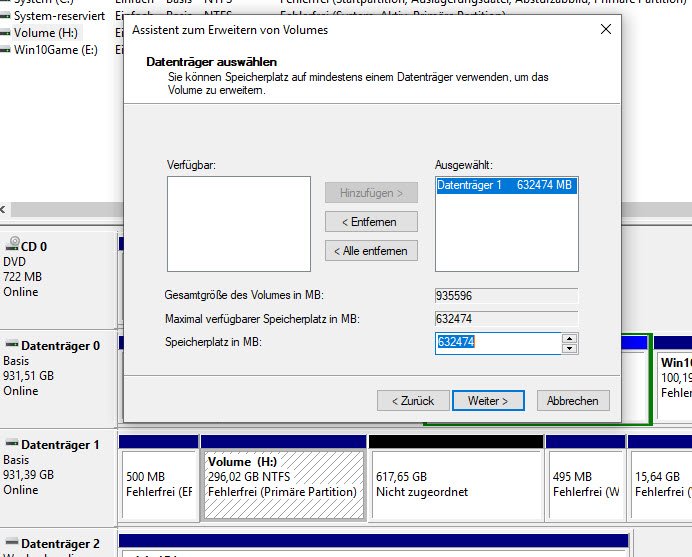The image size is (692, 557).
Task: Click the CD 0 DVD drive icon
Action: tap(12, 244)
